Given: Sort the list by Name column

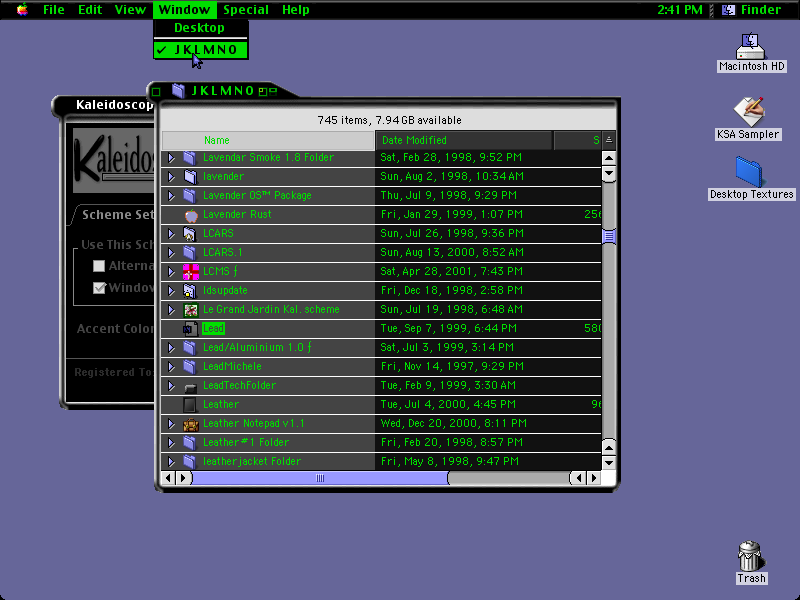Looking at the screenshot, I should click(268, 140).
